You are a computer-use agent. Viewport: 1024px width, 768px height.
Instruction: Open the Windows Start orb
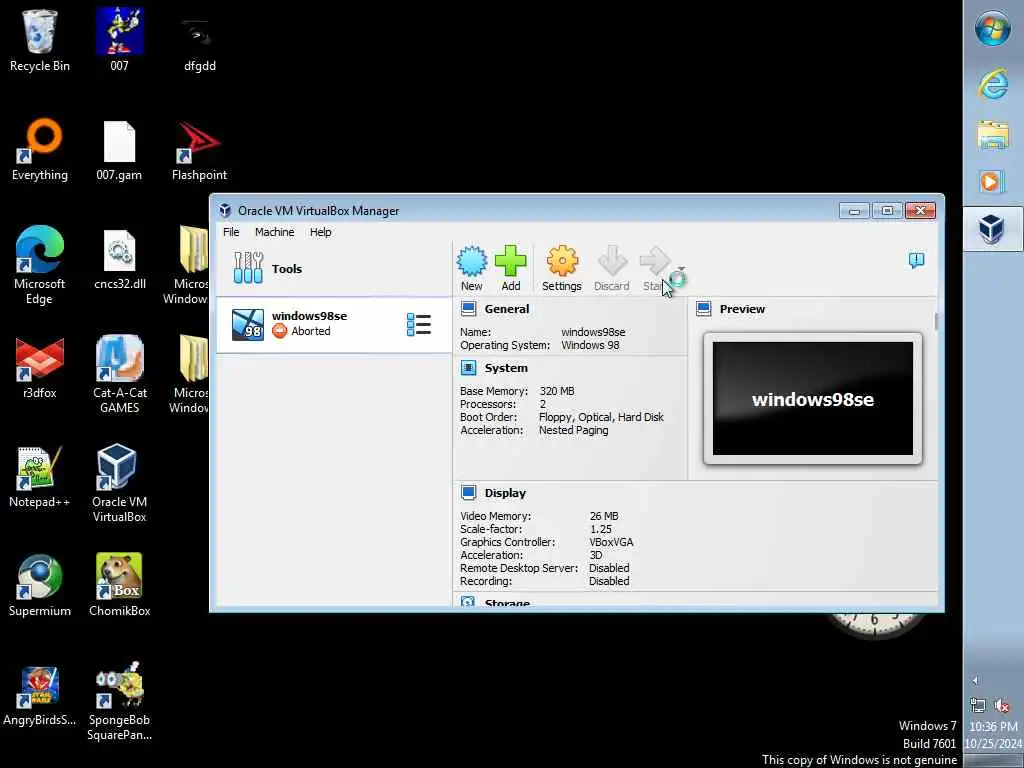pyautogui.click(x=993, y=29)
